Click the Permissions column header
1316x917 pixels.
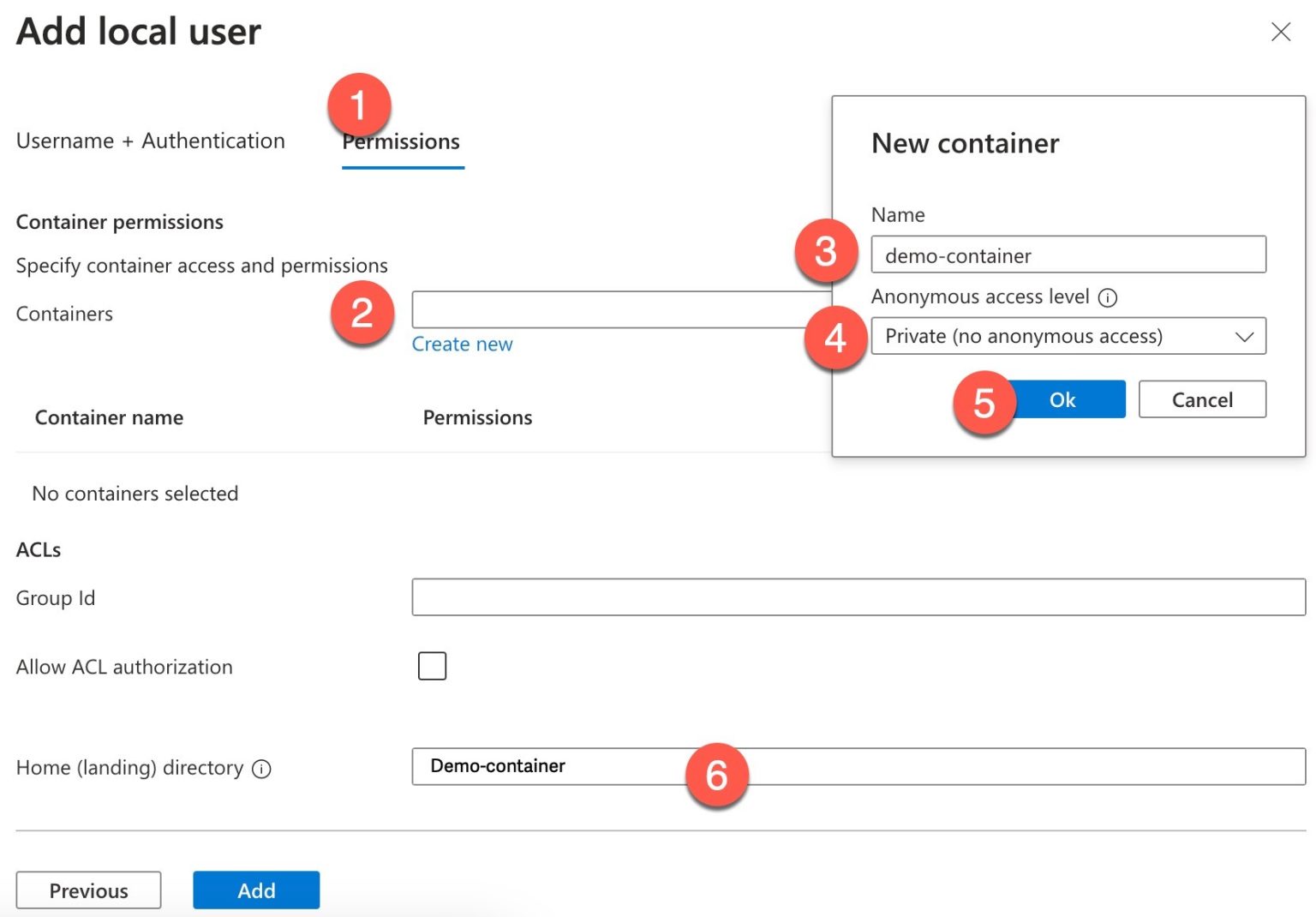click(477, 418)
